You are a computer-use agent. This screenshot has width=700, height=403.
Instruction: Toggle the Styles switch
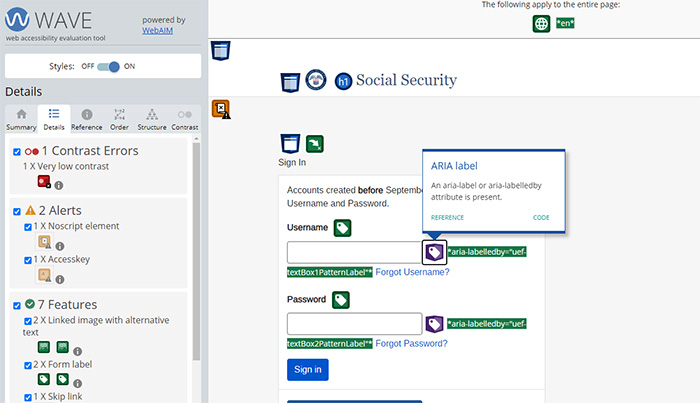(x=108, y=66)
